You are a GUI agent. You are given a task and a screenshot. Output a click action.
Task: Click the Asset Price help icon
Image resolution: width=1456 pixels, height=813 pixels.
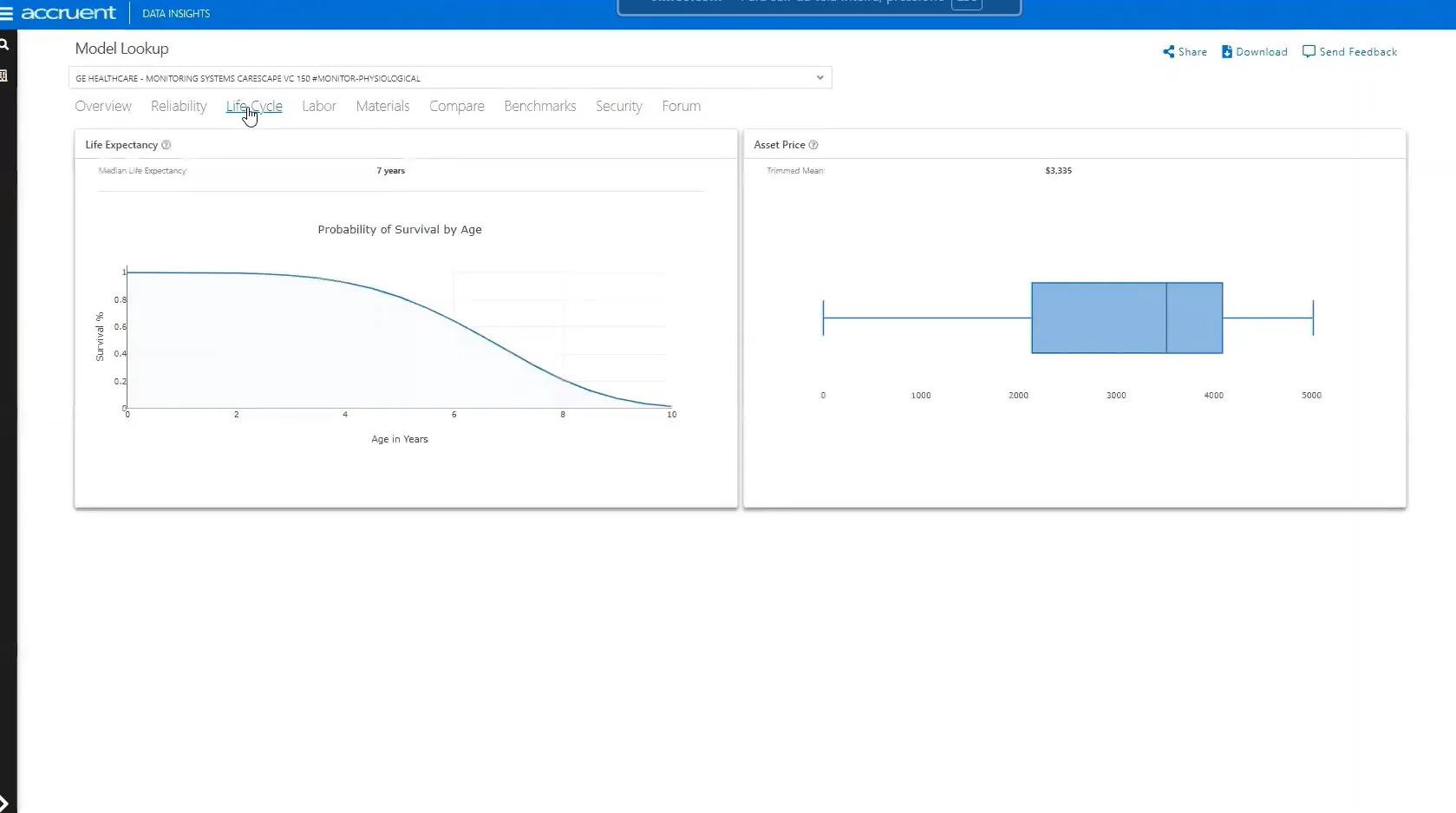(813, 145)
